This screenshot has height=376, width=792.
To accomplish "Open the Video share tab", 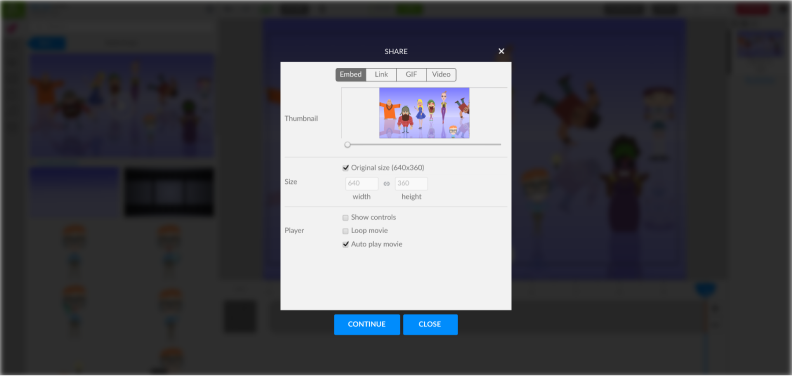I will 441,75.
